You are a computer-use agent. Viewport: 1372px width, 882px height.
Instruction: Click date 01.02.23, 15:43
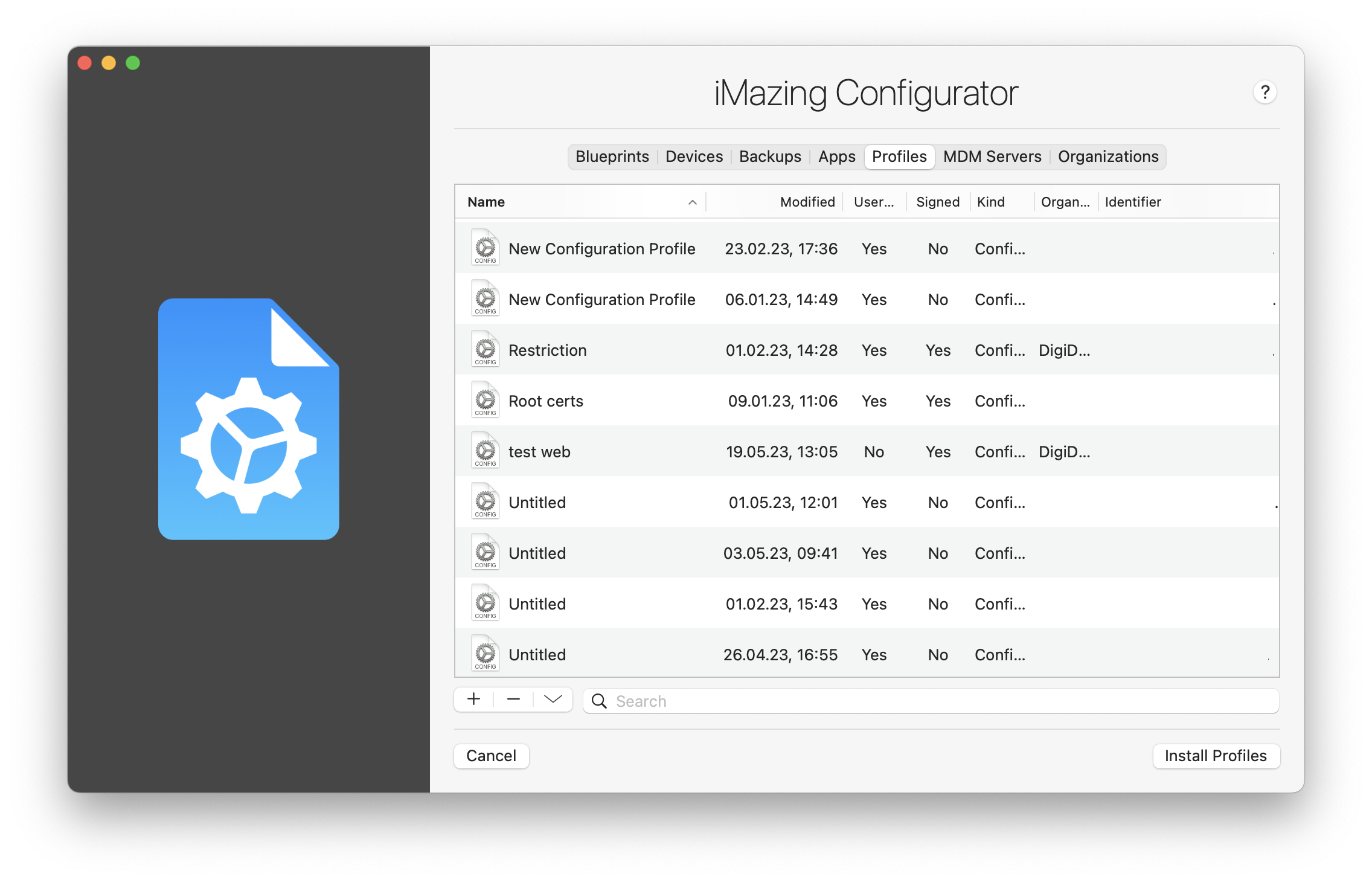781,604
